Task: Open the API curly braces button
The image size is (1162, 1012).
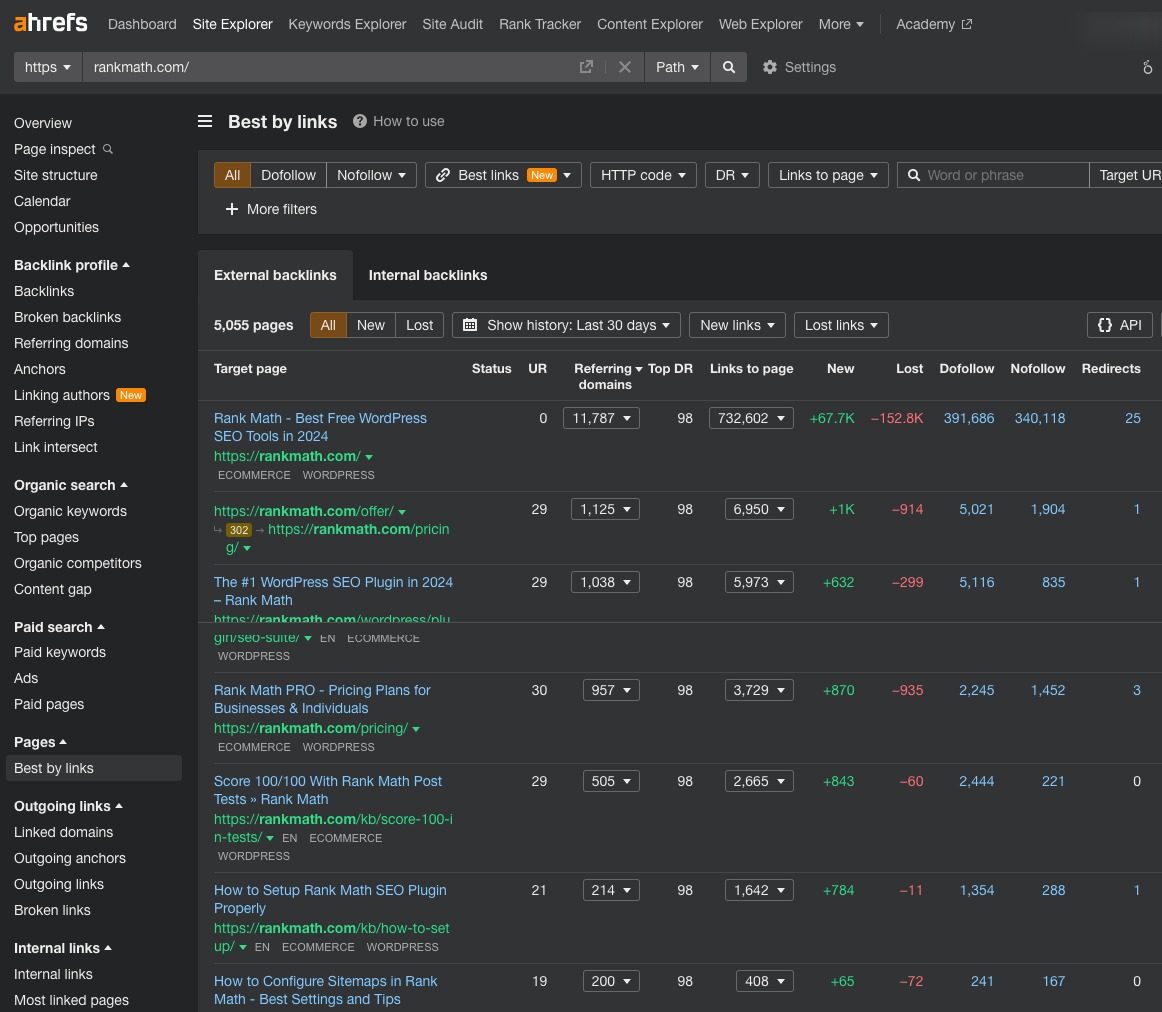Action: 1120,325
